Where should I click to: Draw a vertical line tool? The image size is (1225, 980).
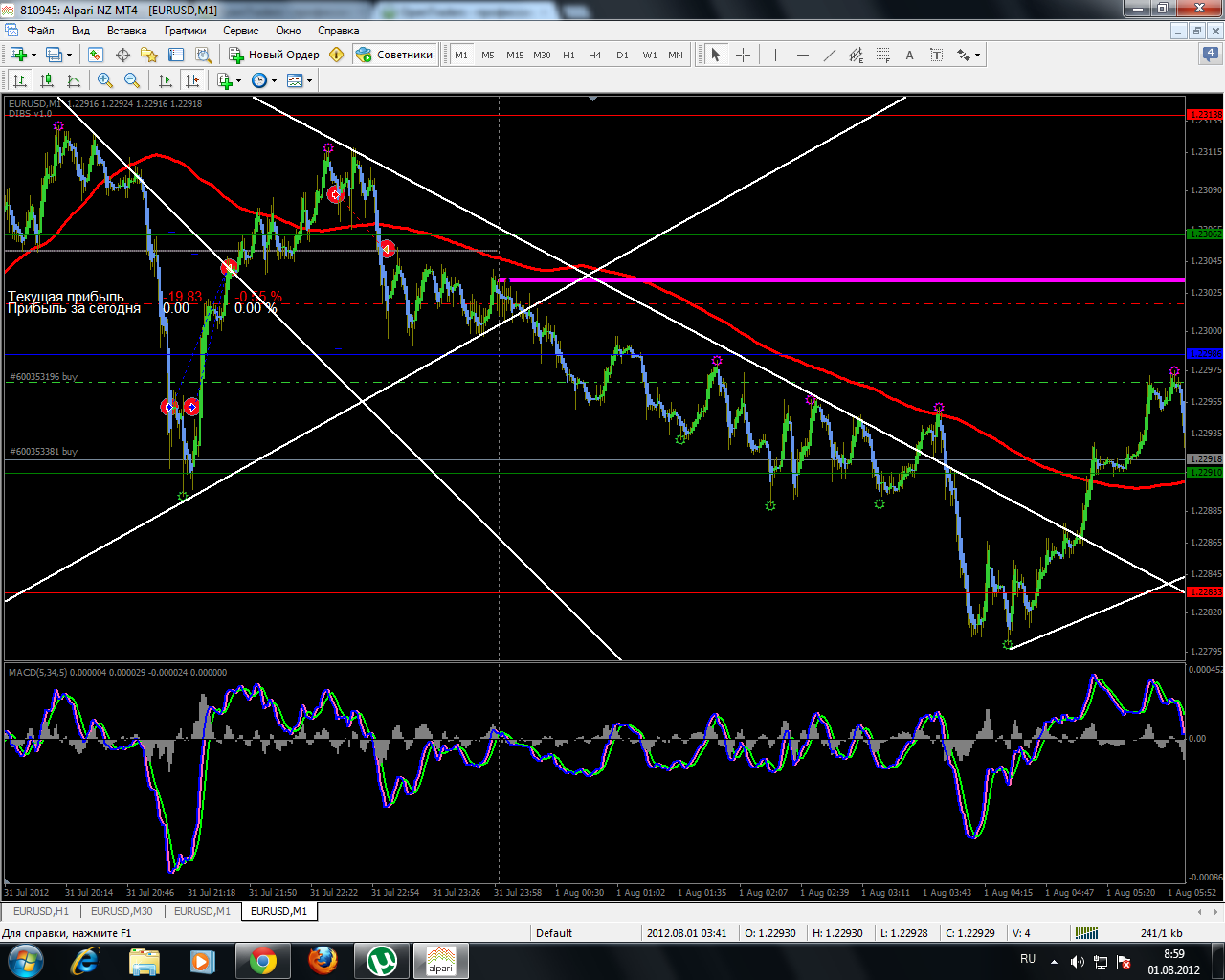click(775, 55)
